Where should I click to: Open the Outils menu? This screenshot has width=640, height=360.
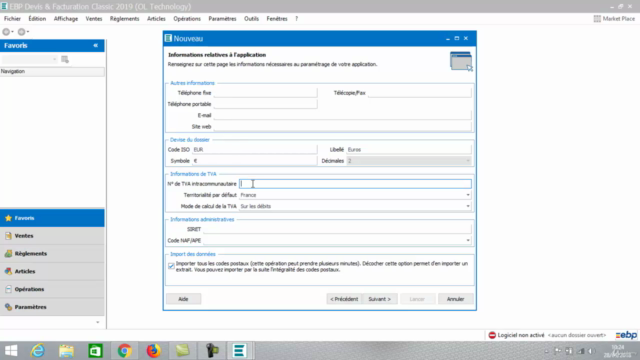click(251, 19)
